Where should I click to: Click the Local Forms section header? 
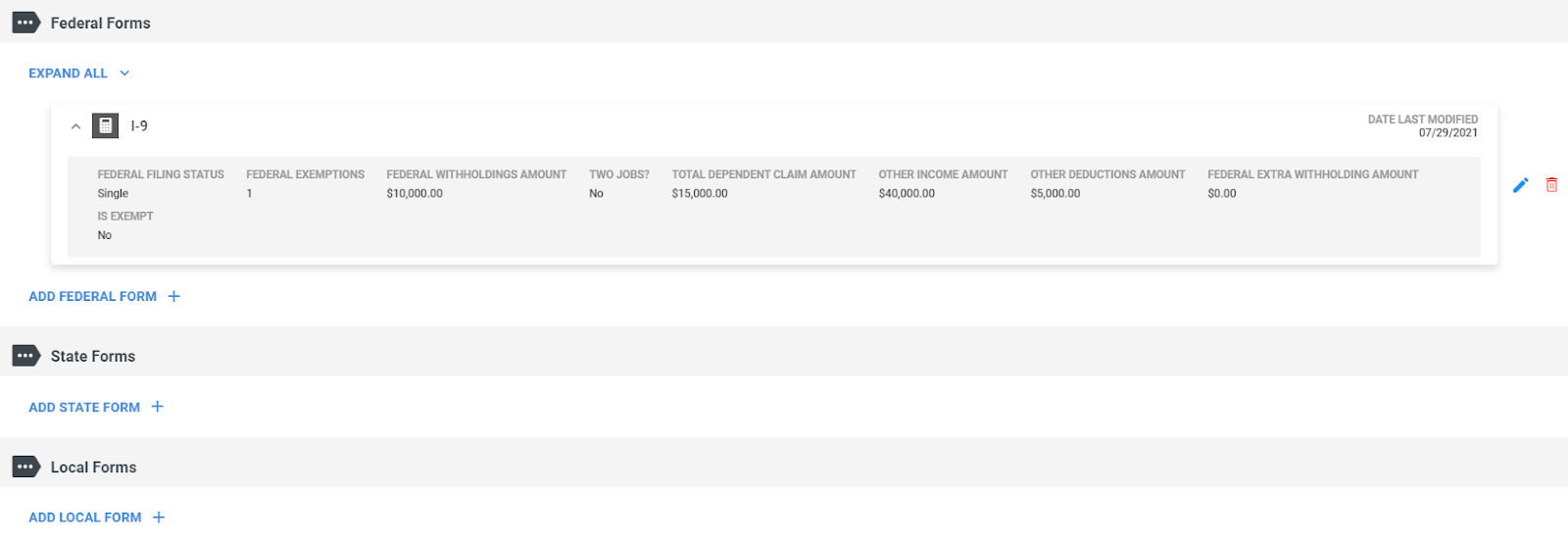coord(94,467)
